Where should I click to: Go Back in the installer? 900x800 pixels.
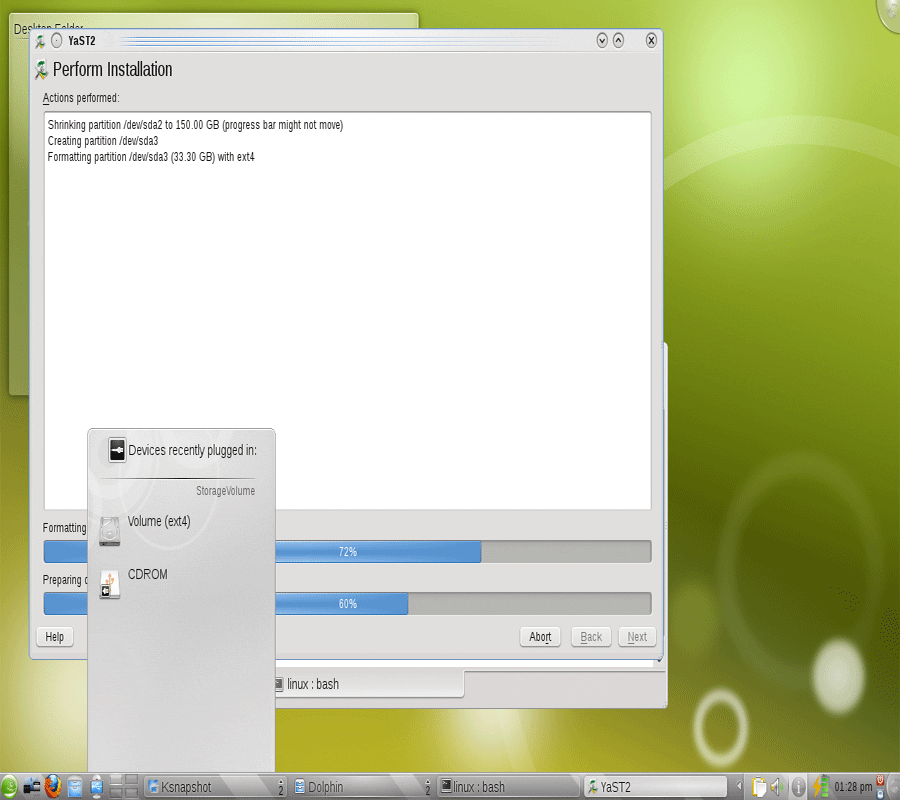click(x=591, y=637)
